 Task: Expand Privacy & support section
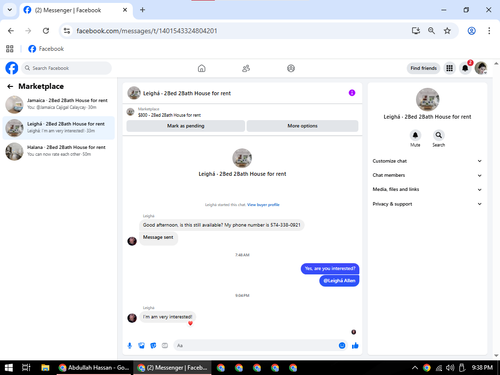tap(427, 204)
